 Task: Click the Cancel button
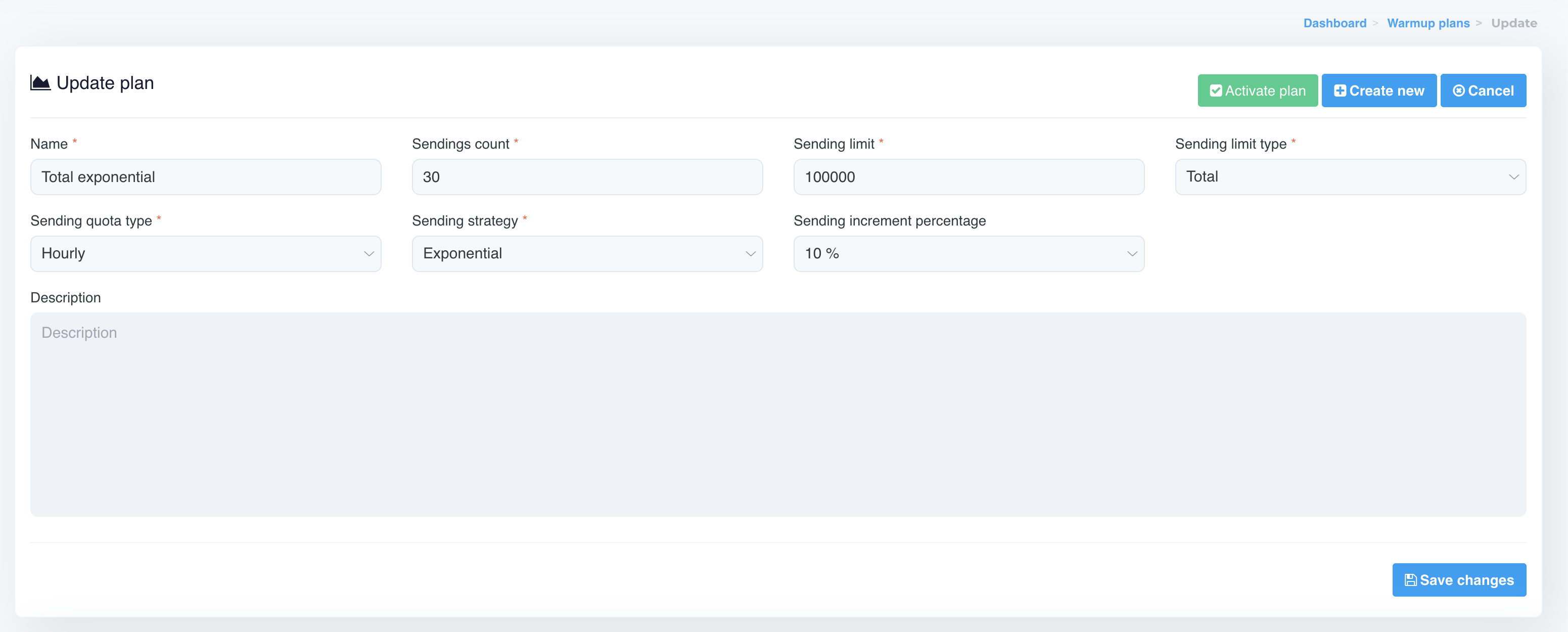tap(1483, 91)
